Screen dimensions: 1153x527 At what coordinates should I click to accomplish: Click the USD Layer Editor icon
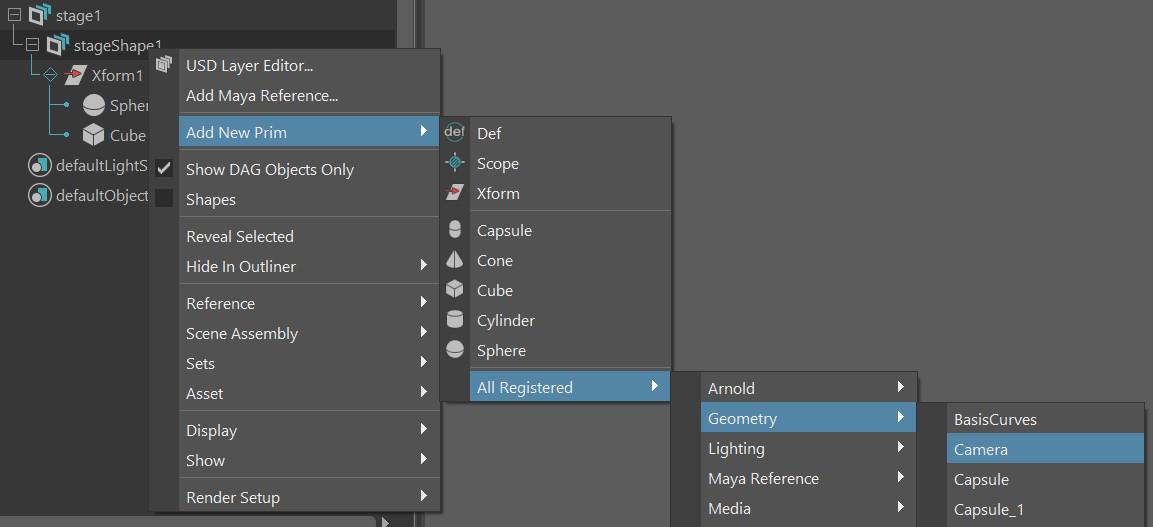[165, 65]
